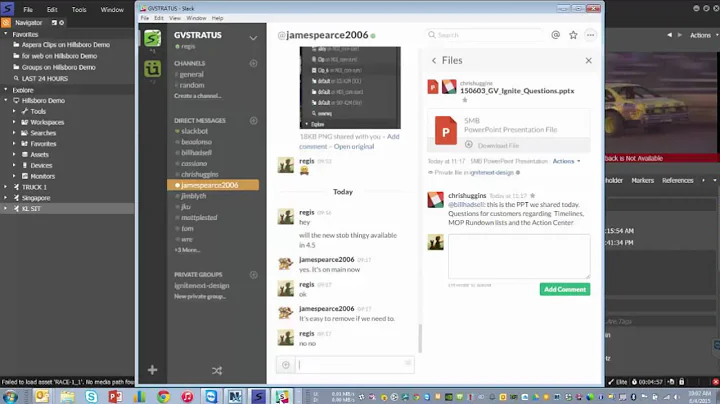
Task: Open the ignitenext-design private group link
Action: point(491,173)
